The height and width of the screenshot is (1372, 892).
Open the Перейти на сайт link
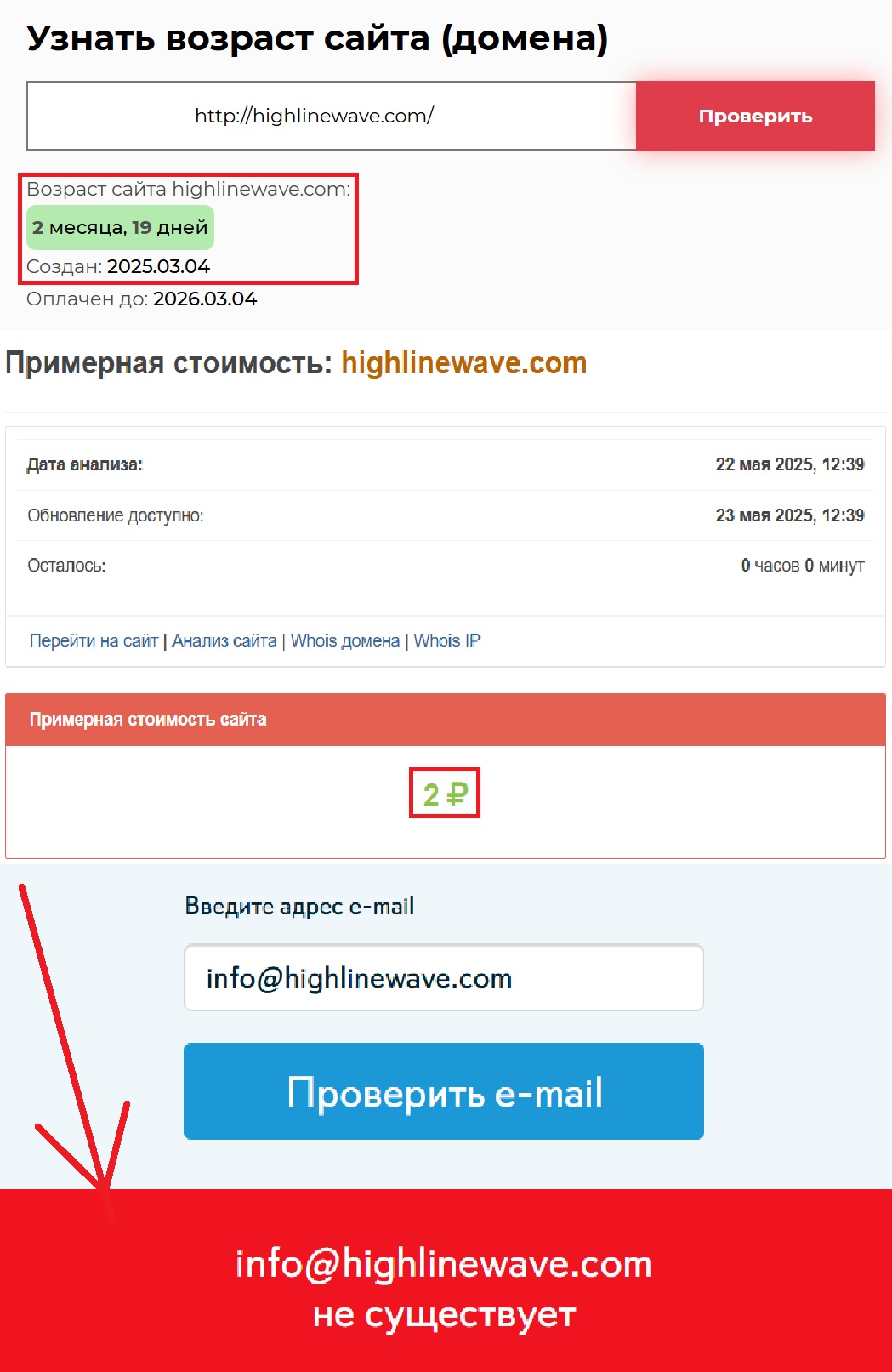[x=94, y=640]
